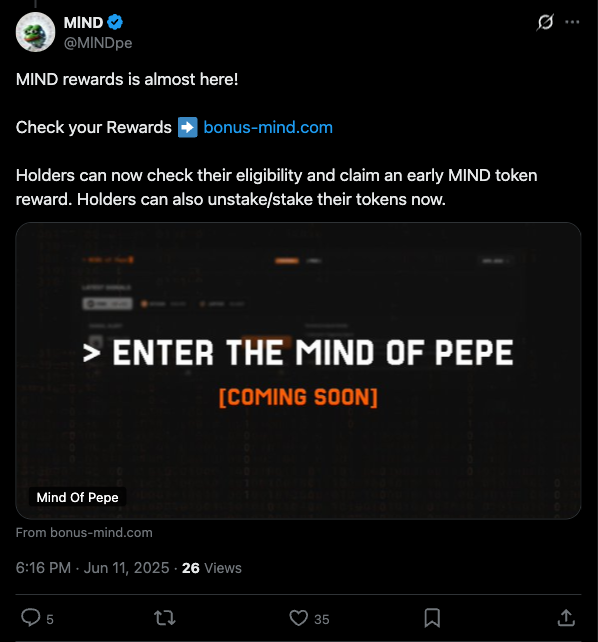The width and height of the screenshot is (598, 642).
Task: Open the 26 Views count
Action: pos(212,568)
